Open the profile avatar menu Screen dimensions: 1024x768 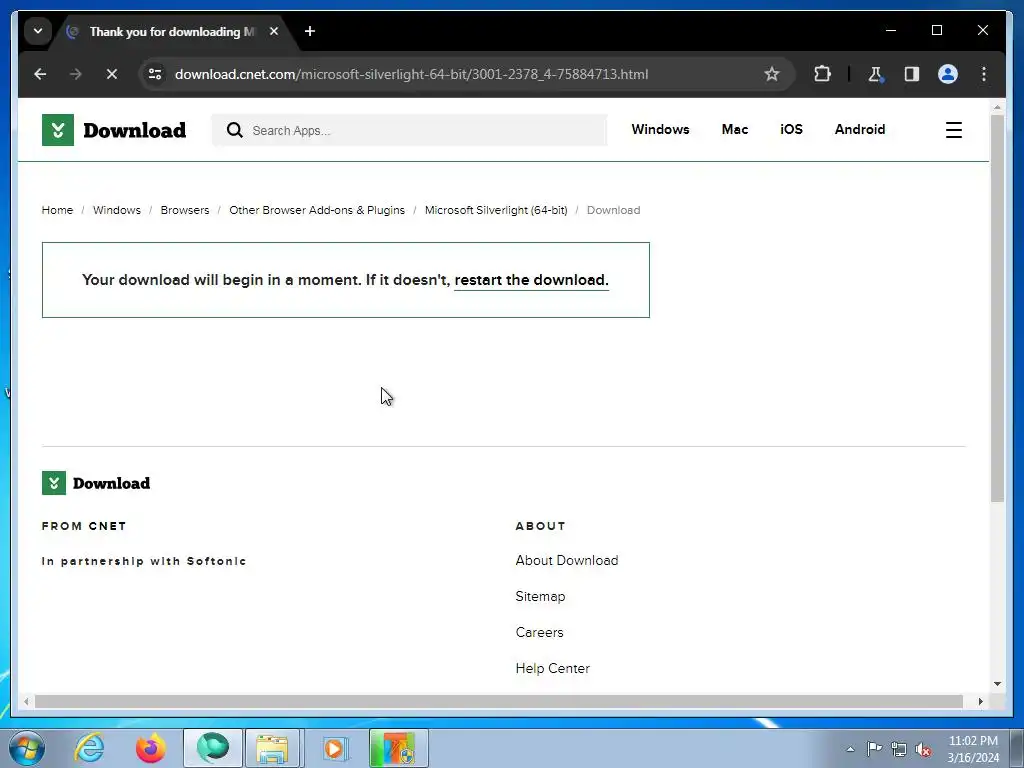[x=948, y=74]
